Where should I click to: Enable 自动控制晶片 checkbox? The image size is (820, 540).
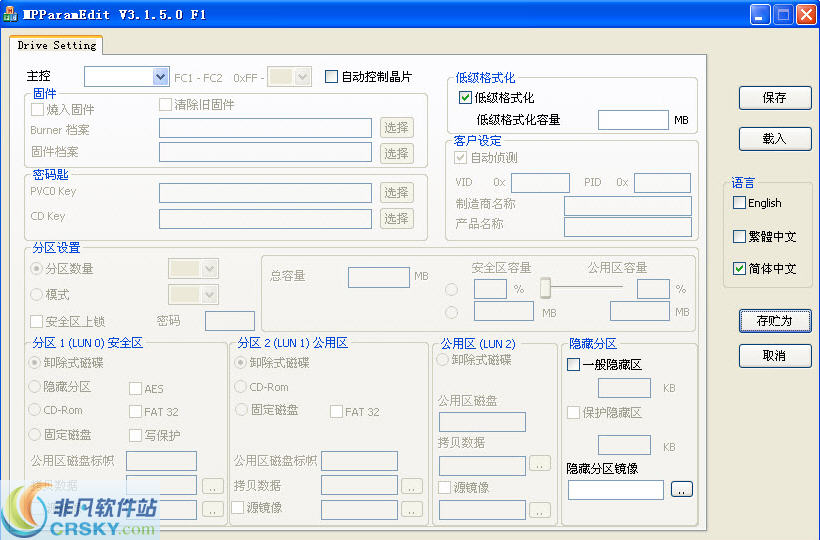point(331,77)
